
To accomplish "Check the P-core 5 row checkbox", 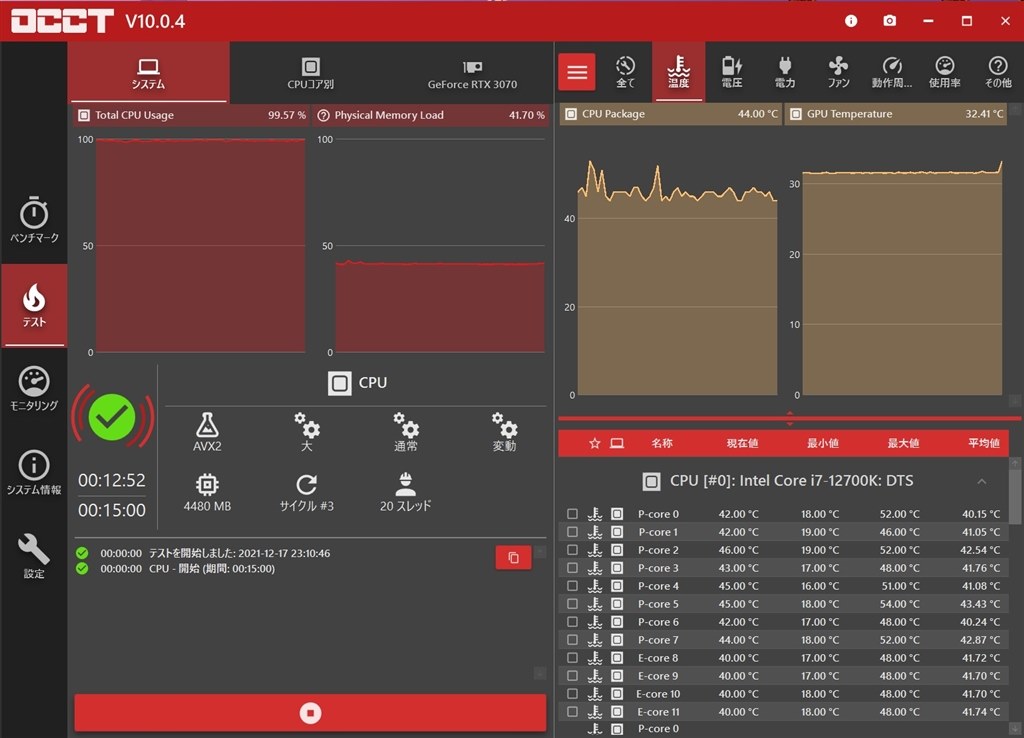I will (572, 604).
